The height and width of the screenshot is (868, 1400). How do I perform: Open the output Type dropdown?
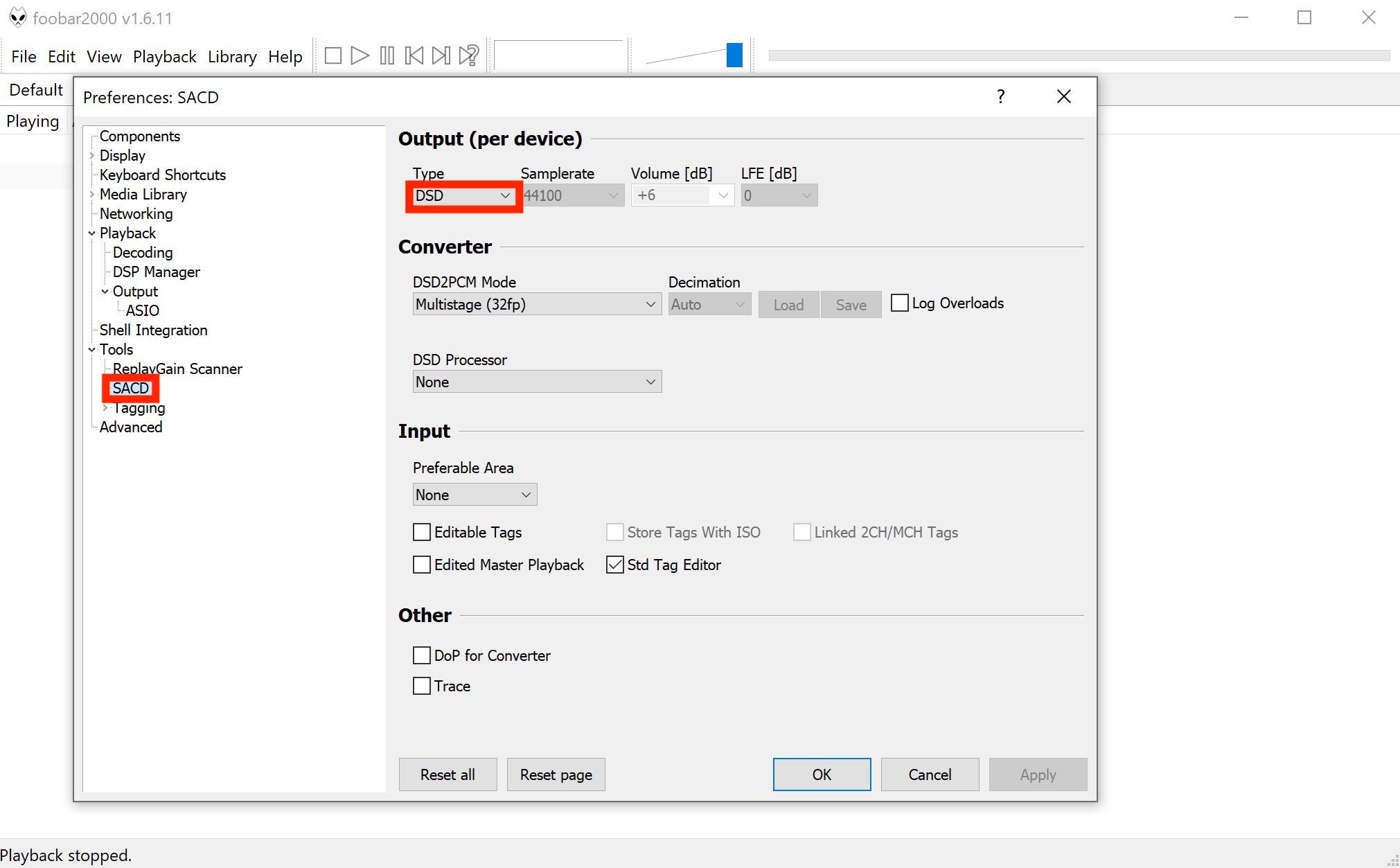tap(463, 195)
